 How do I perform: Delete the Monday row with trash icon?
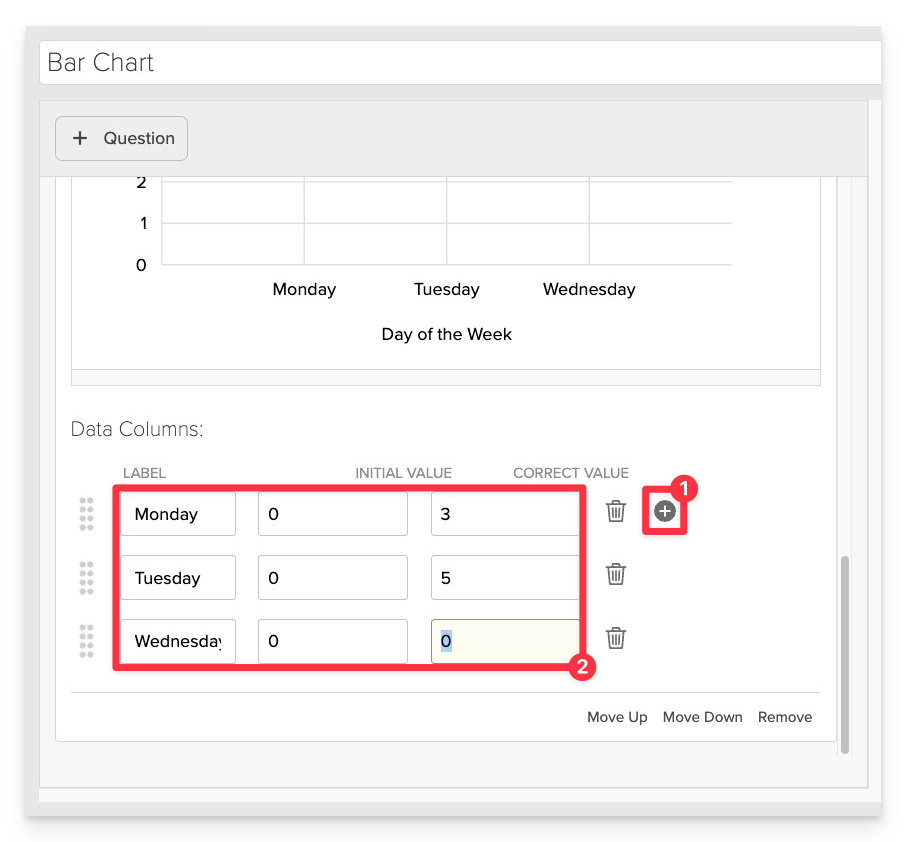615,511
